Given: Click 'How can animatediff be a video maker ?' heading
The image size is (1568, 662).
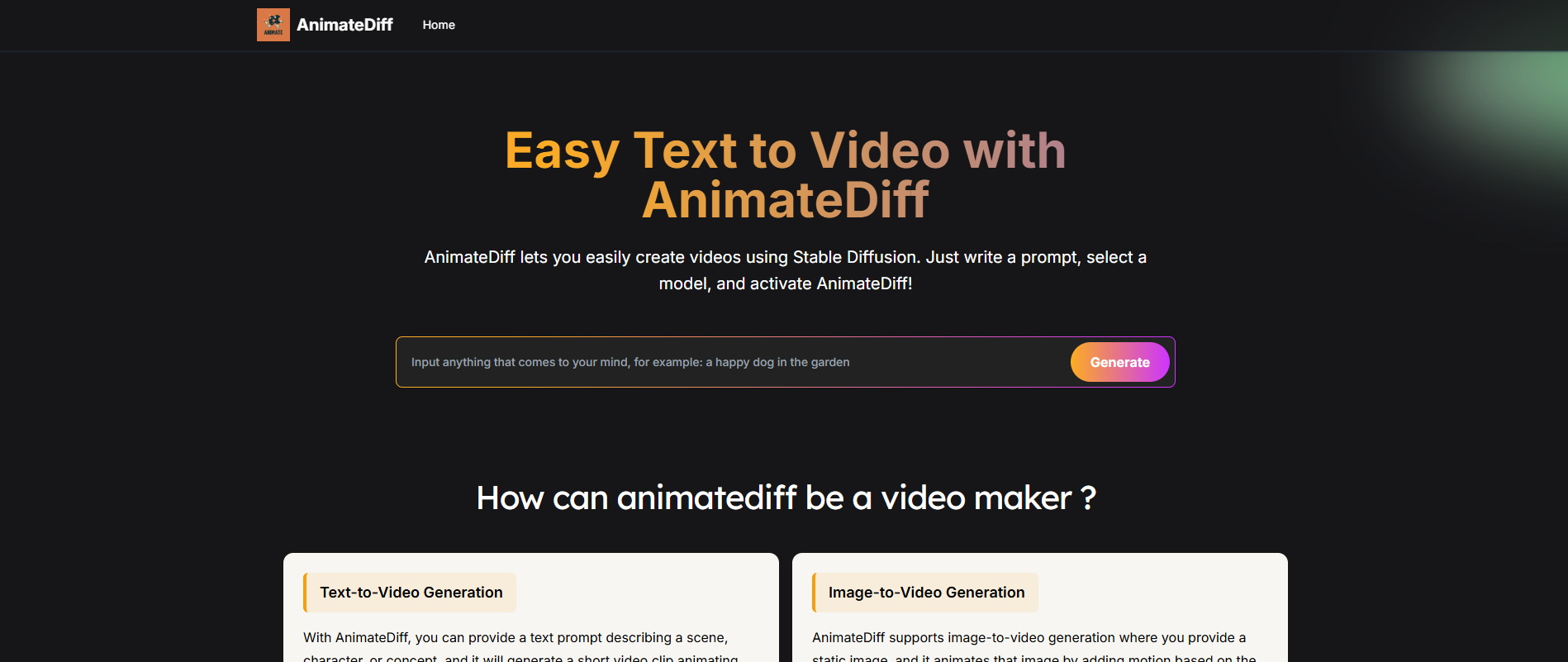Looking at the screenshot, I should 786,498.
